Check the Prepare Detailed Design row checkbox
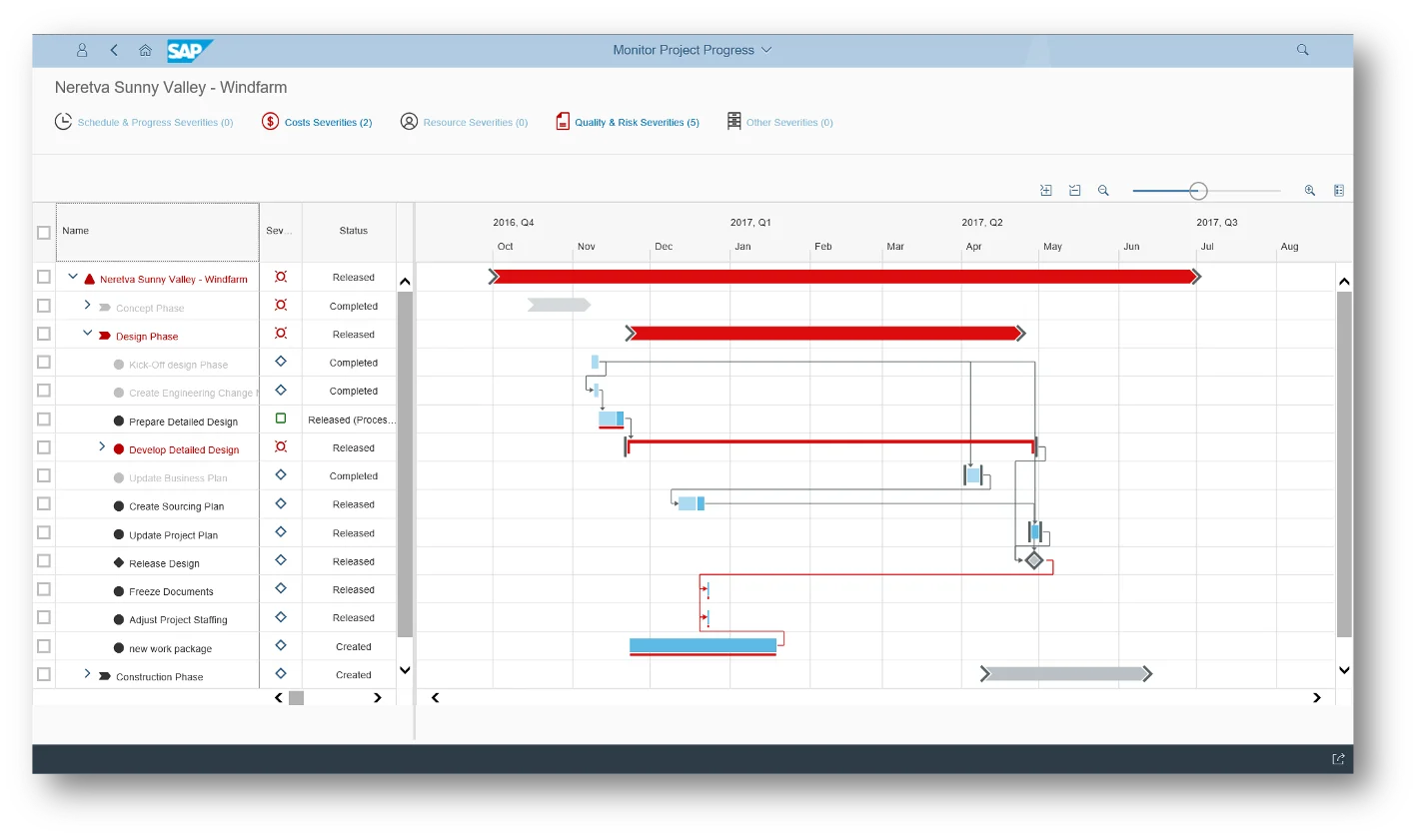Image resolution: width=1419 pixels, height=840 pixels. 44,419
